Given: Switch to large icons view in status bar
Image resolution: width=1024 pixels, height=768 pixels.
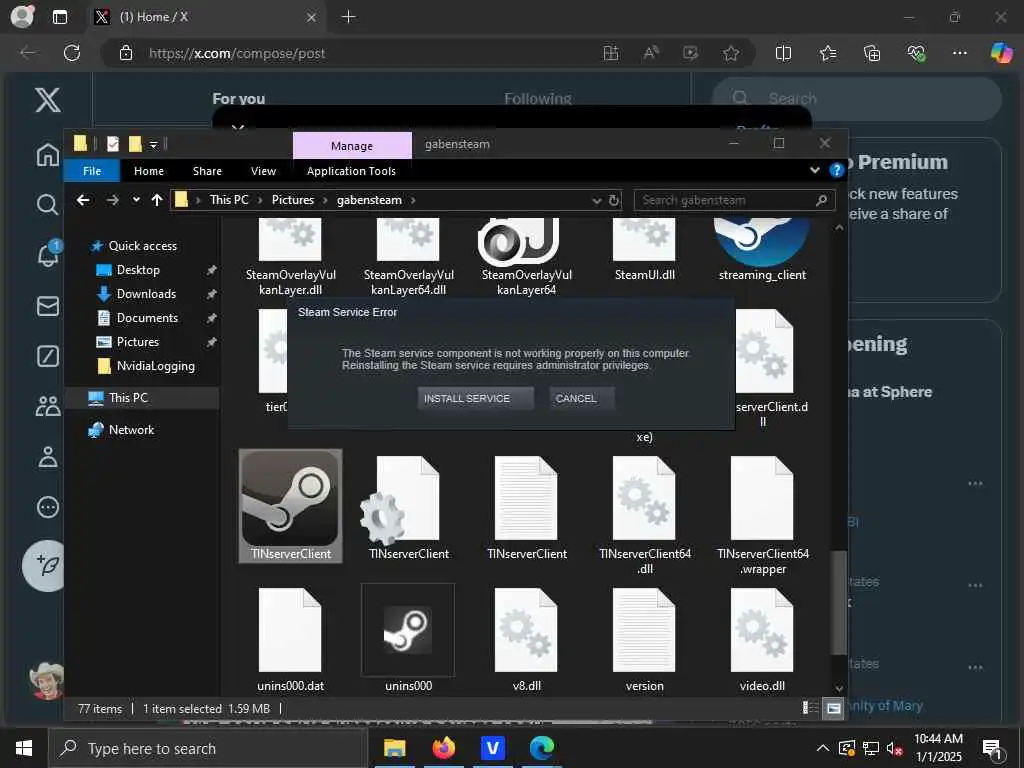Looking at the screenshot, I should (833, 708).
